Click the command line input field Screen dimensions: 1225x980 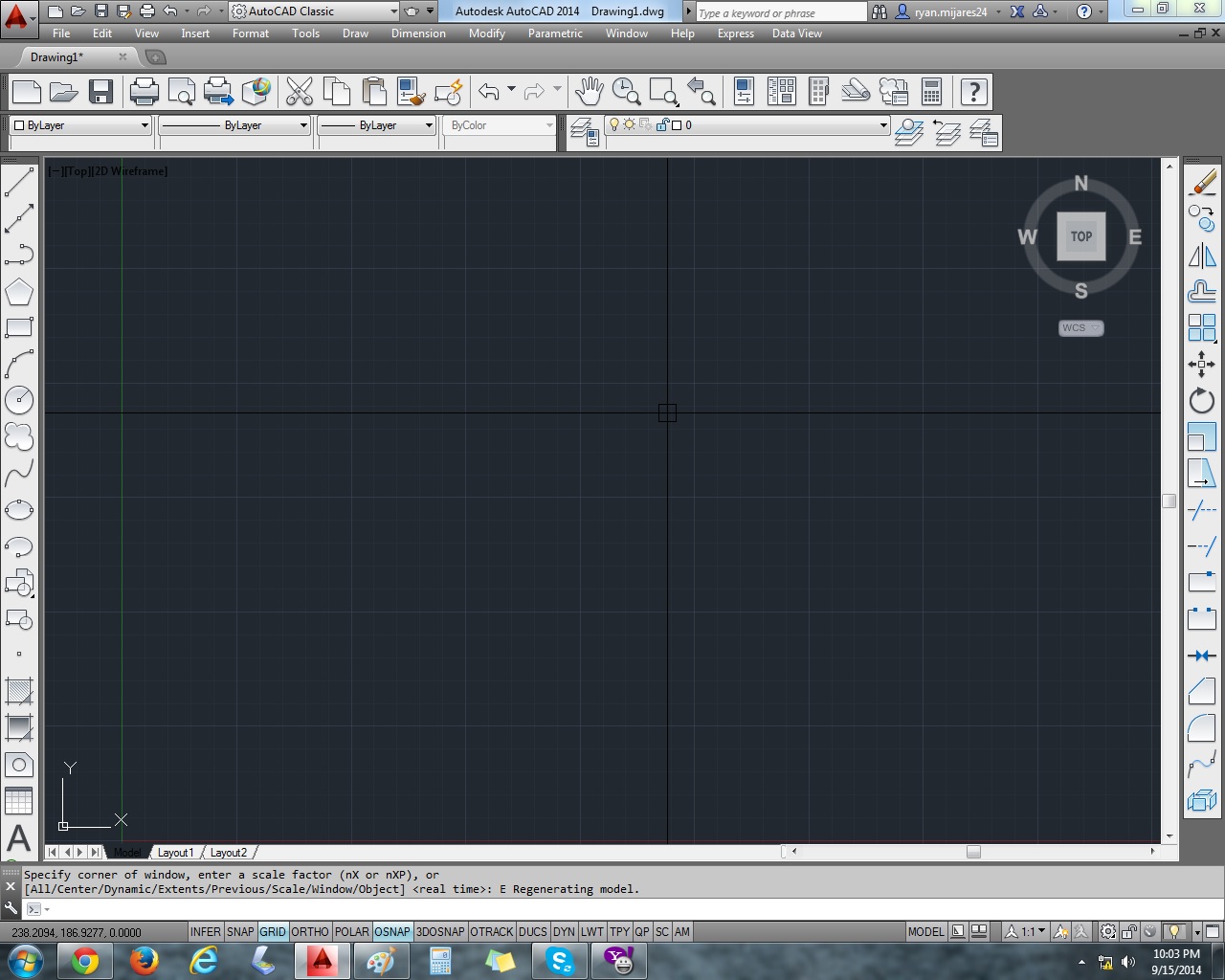coord(622,909)
